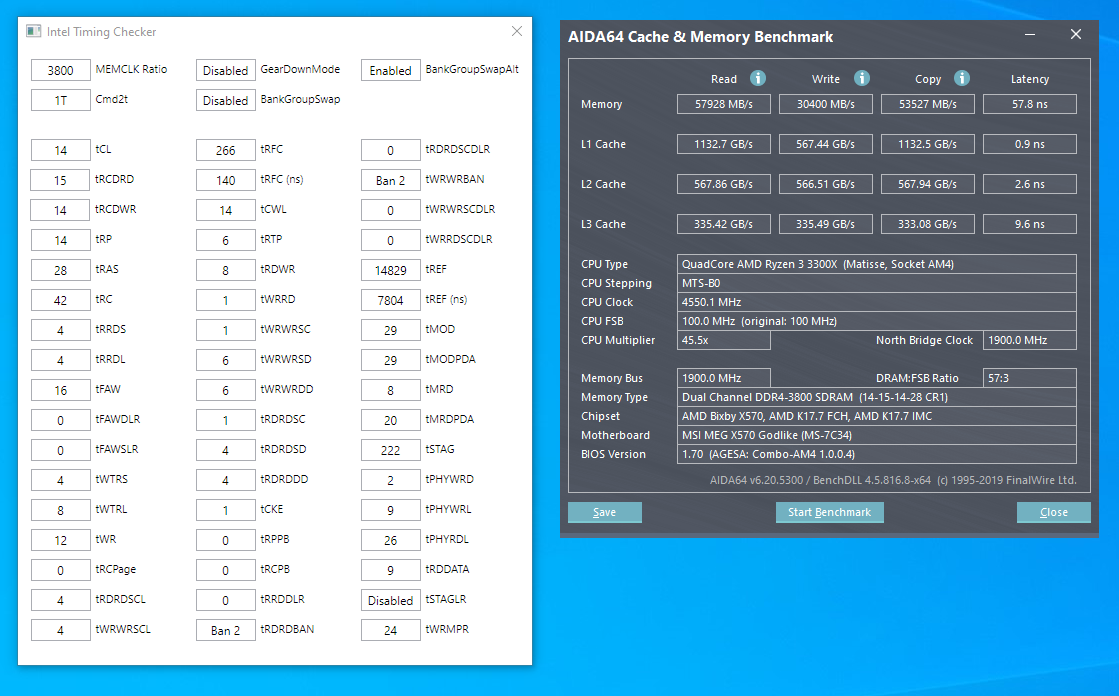Click the L2 Cache Write 566.51 GB/s field

coord(826,184)
